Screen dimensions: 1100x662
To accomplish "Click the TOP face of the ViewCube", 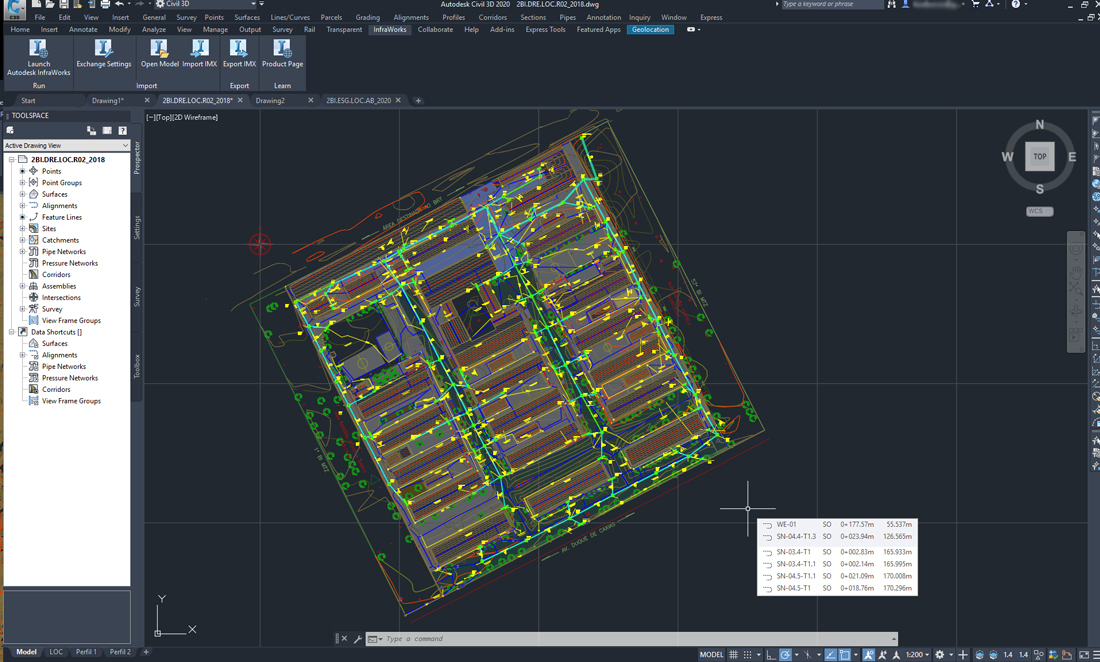I will tap(1040, 156).
